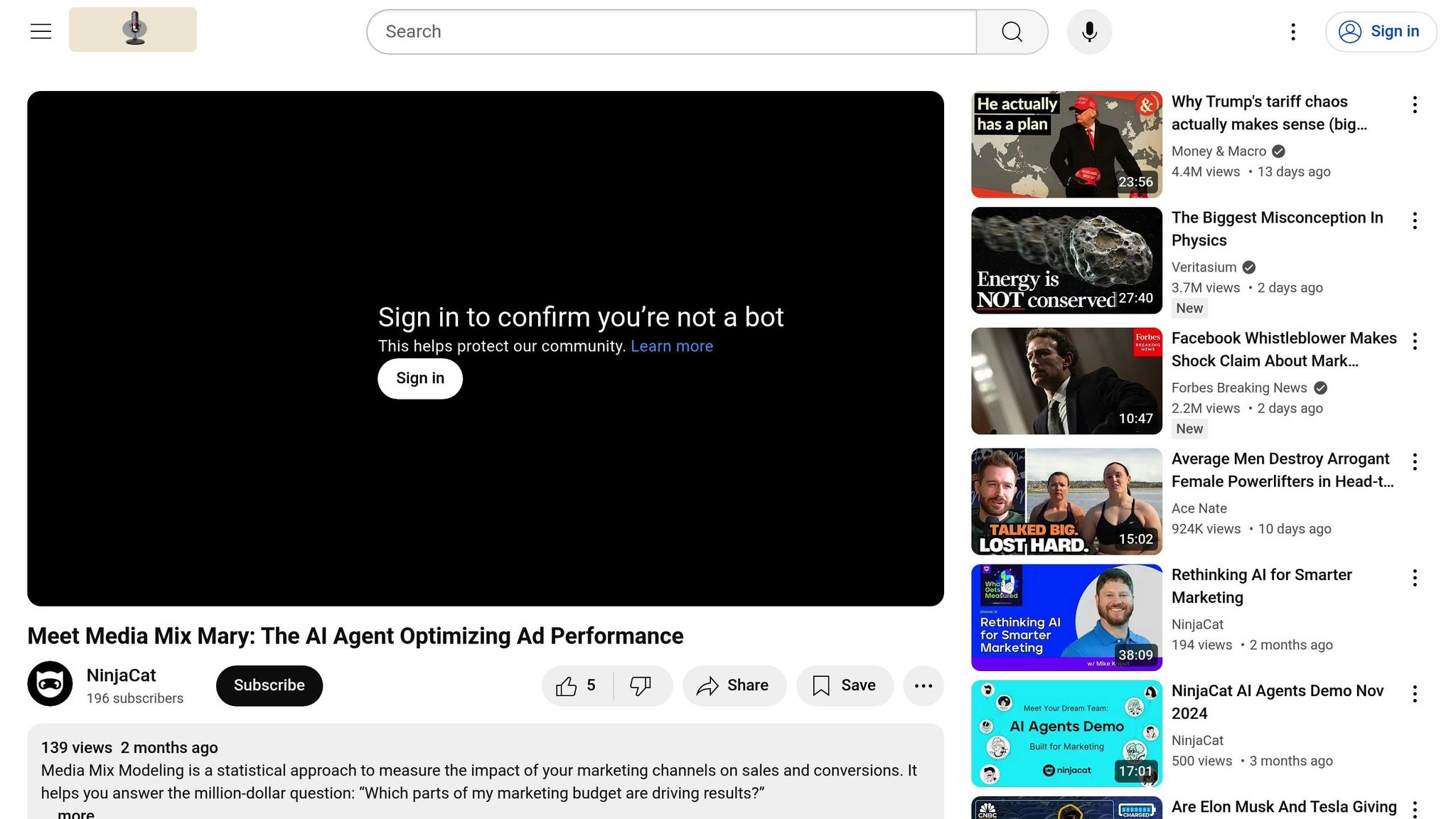This screenshot has height=819, width=1456.
Task: Click the microphone logo at top left
Action: (133, 30)
